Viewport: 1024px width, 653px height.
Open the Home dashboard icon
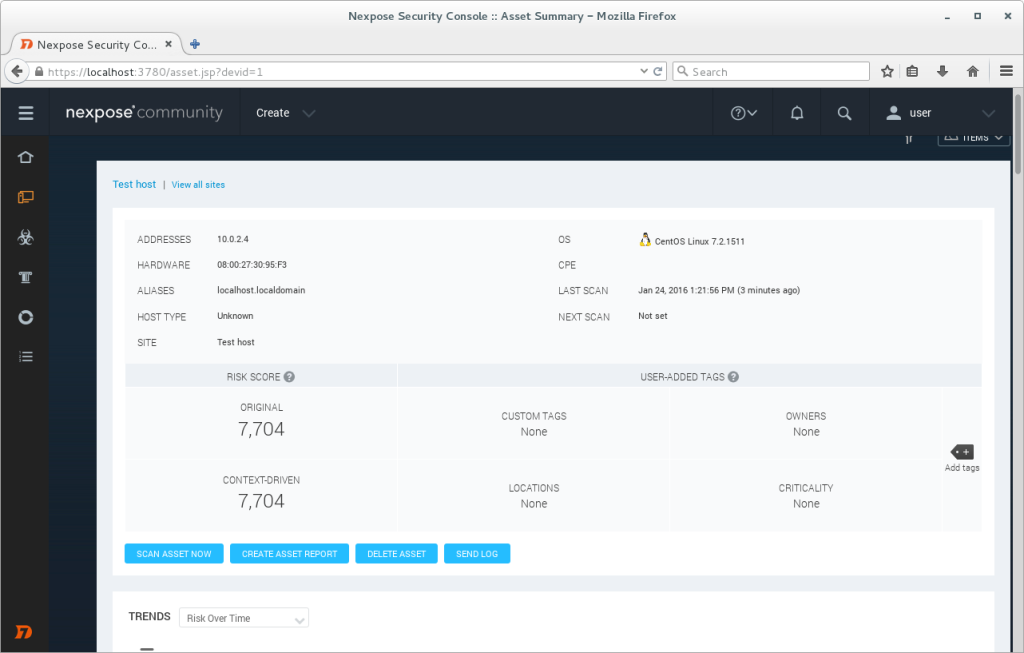(25, 157)
